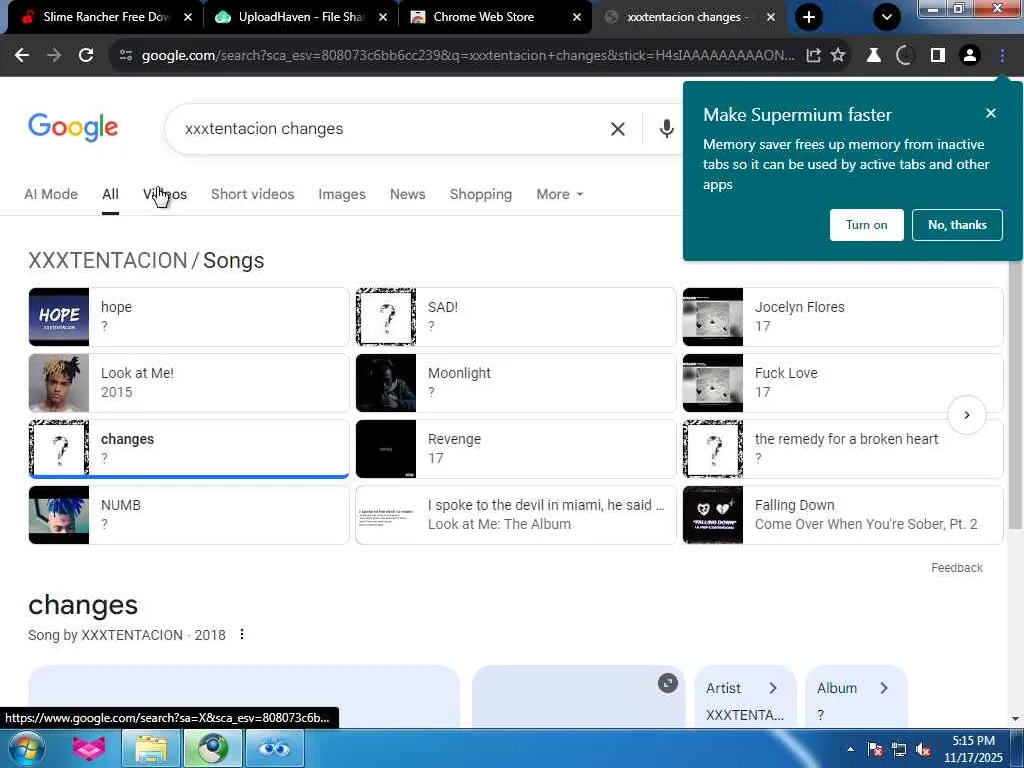Switch to UploadHaven File Sharing tab
This screenshot has height=768, width=1024.
301,17
